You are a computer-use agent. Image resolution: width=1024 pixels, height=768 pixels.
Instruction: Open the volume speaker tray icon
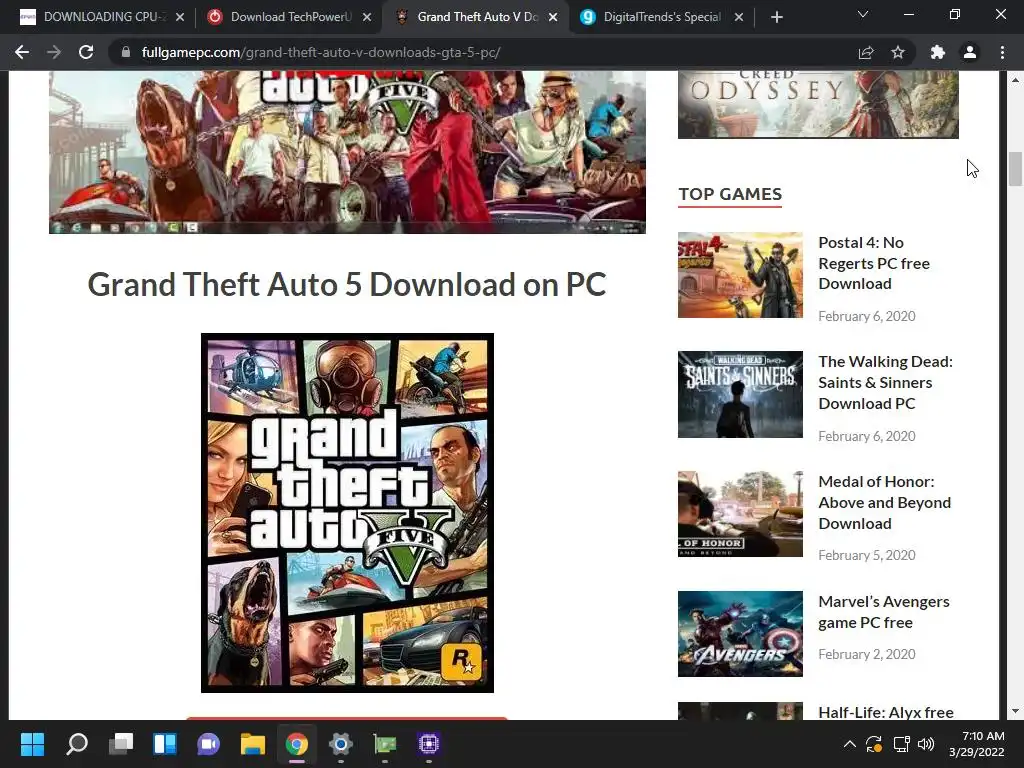point(926,744)
